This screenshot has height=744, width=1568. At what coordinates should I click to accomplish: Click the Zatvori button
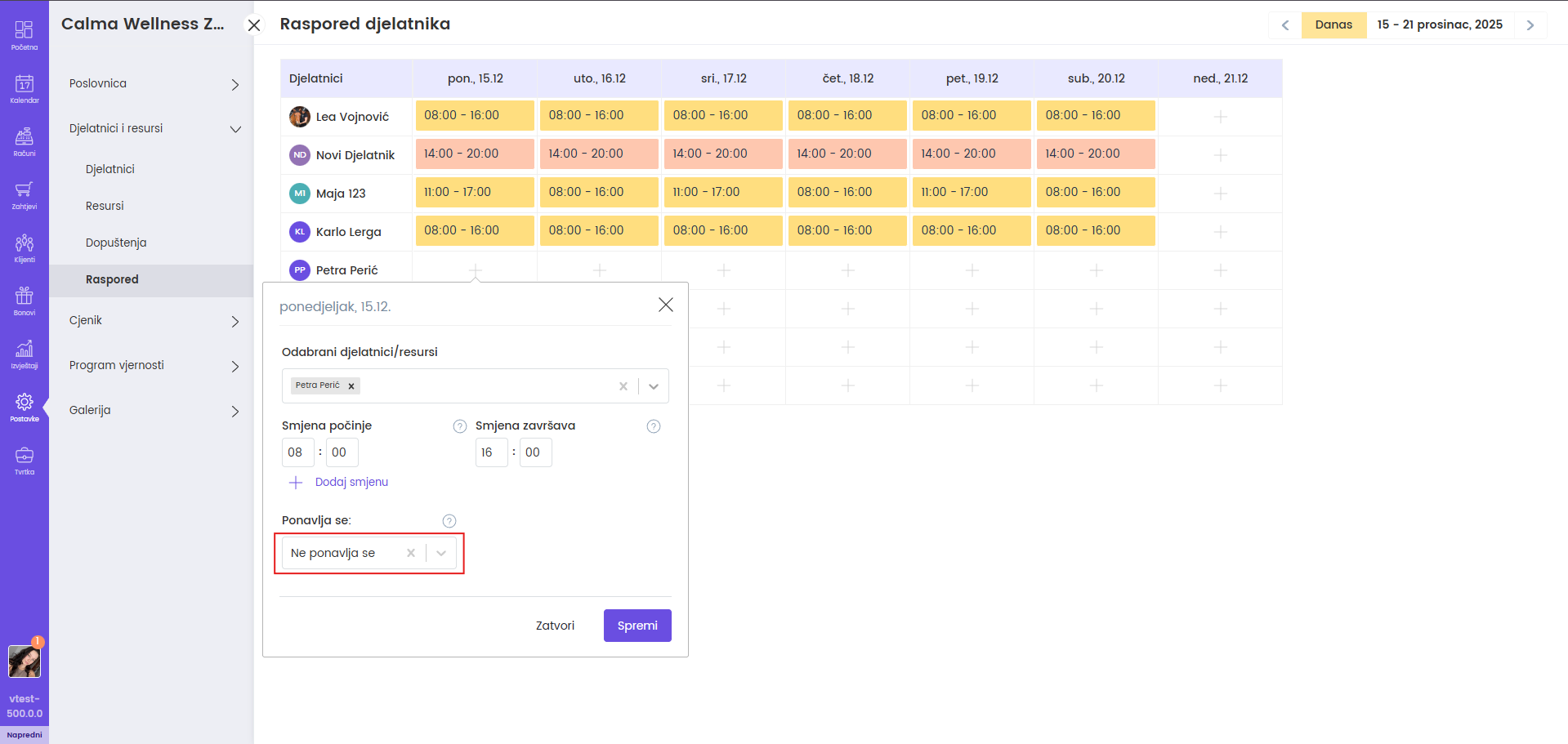pyautogui.click(x=555, y=626)
